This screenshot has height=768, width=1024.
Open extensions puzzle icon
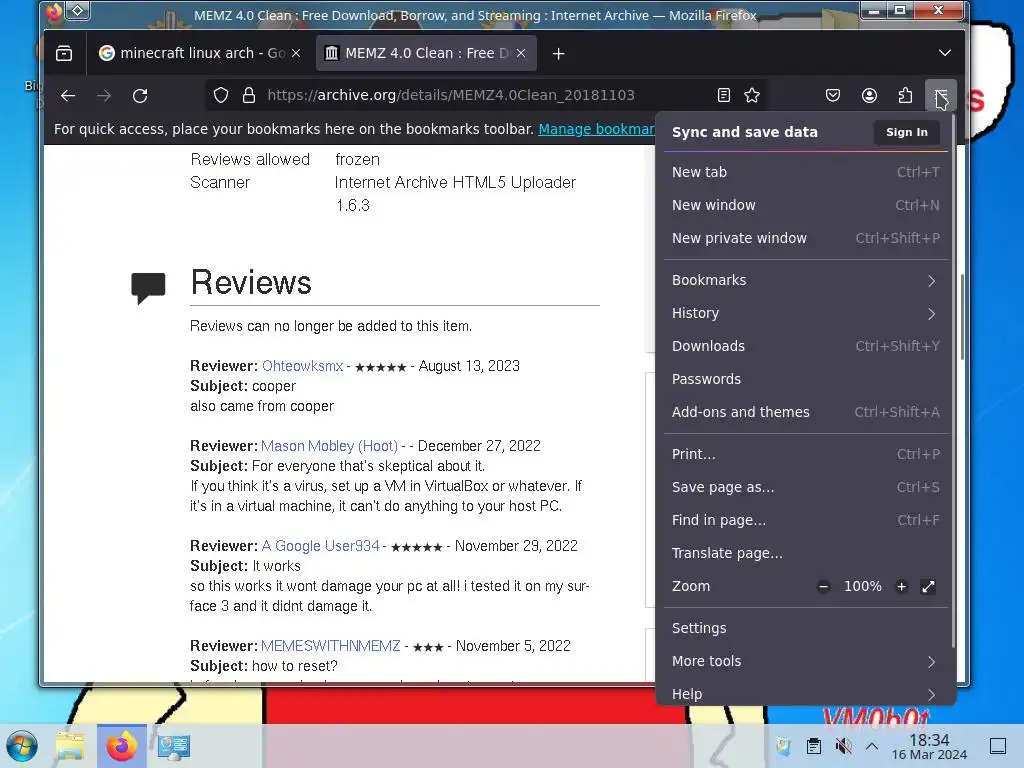(905, 95)
